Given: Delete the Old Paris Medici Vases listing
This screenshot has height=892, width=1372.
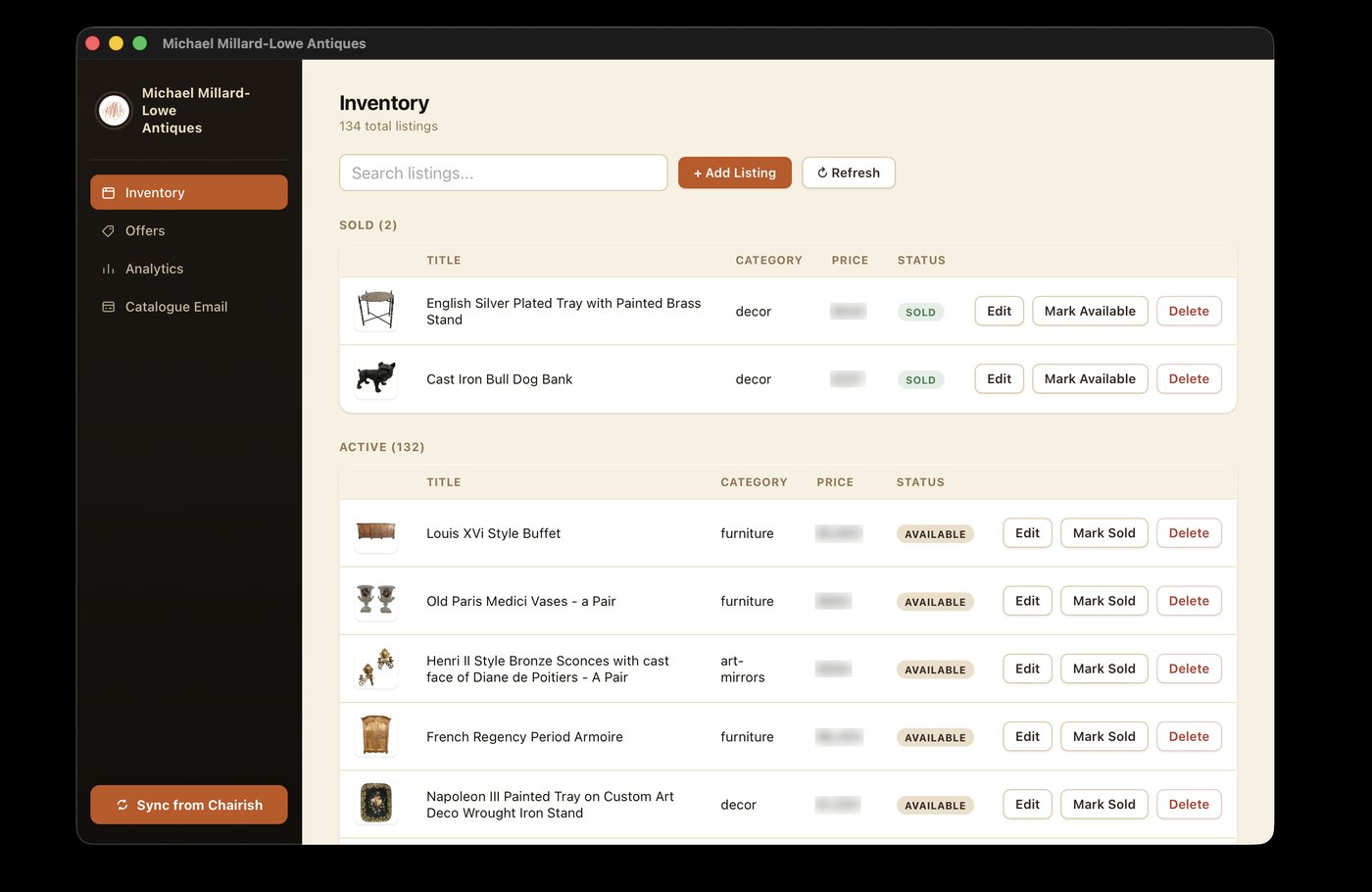Looking at the screenshot, I should tap(1189, 600).
